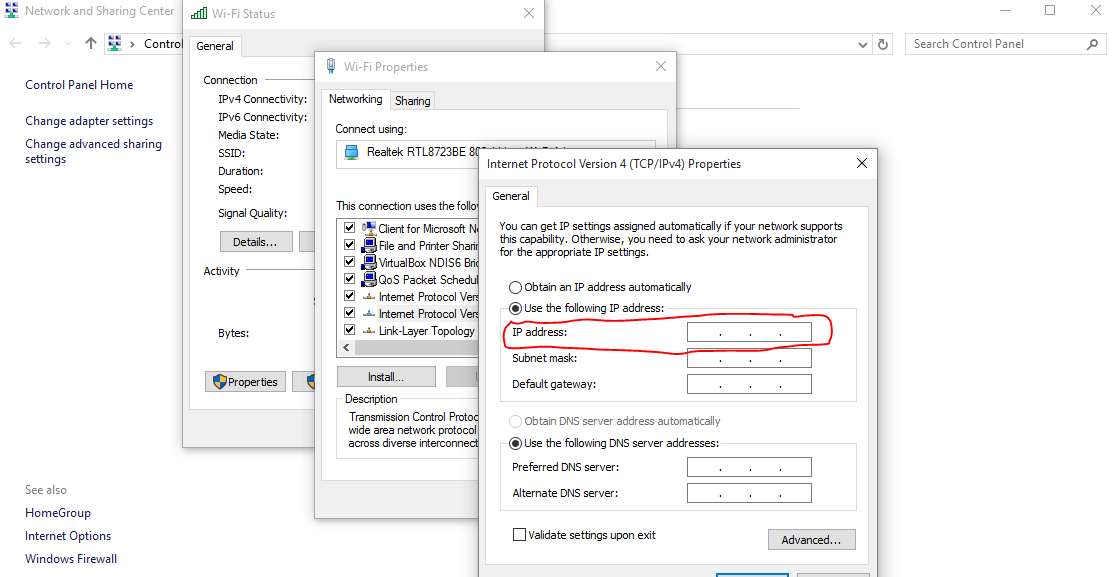Toggle VirtualBox NDIS6 Bridged checkbox
The height and width of the screenshot is (577, 1119).
[x=350, y=262]
